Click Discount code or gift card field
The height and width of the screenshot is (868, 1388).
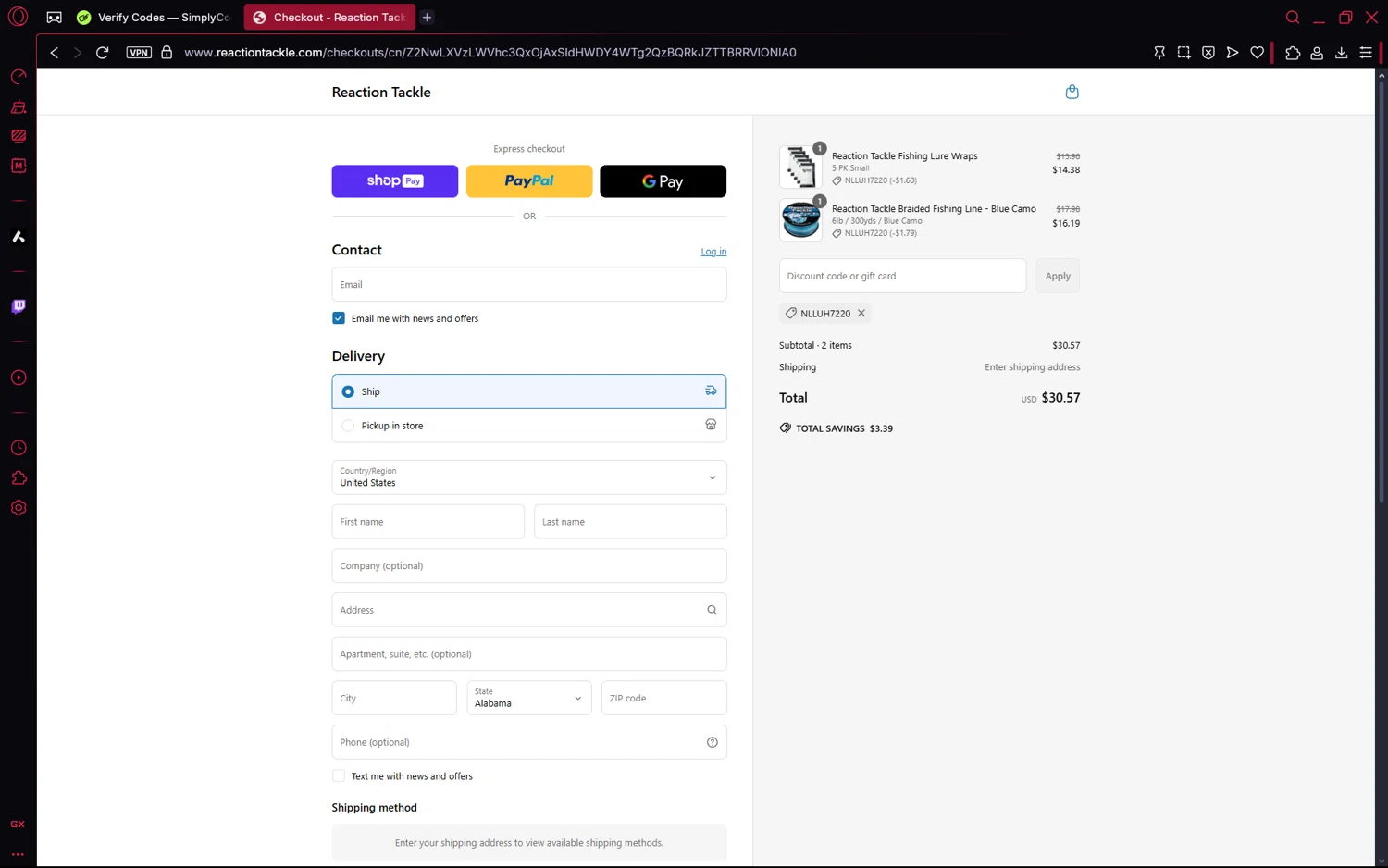(x=902, y=276)
